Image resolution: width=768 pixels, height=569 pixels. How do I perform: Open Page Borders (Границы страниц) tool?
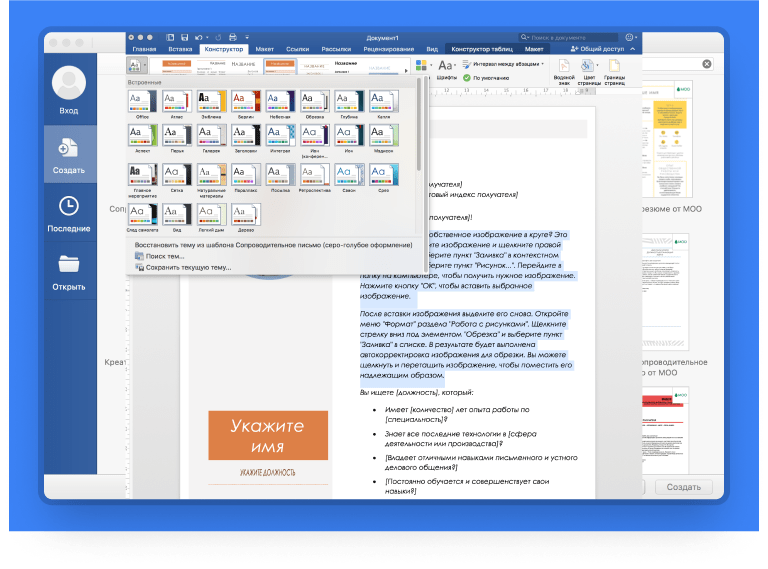(x=613, y=66)
